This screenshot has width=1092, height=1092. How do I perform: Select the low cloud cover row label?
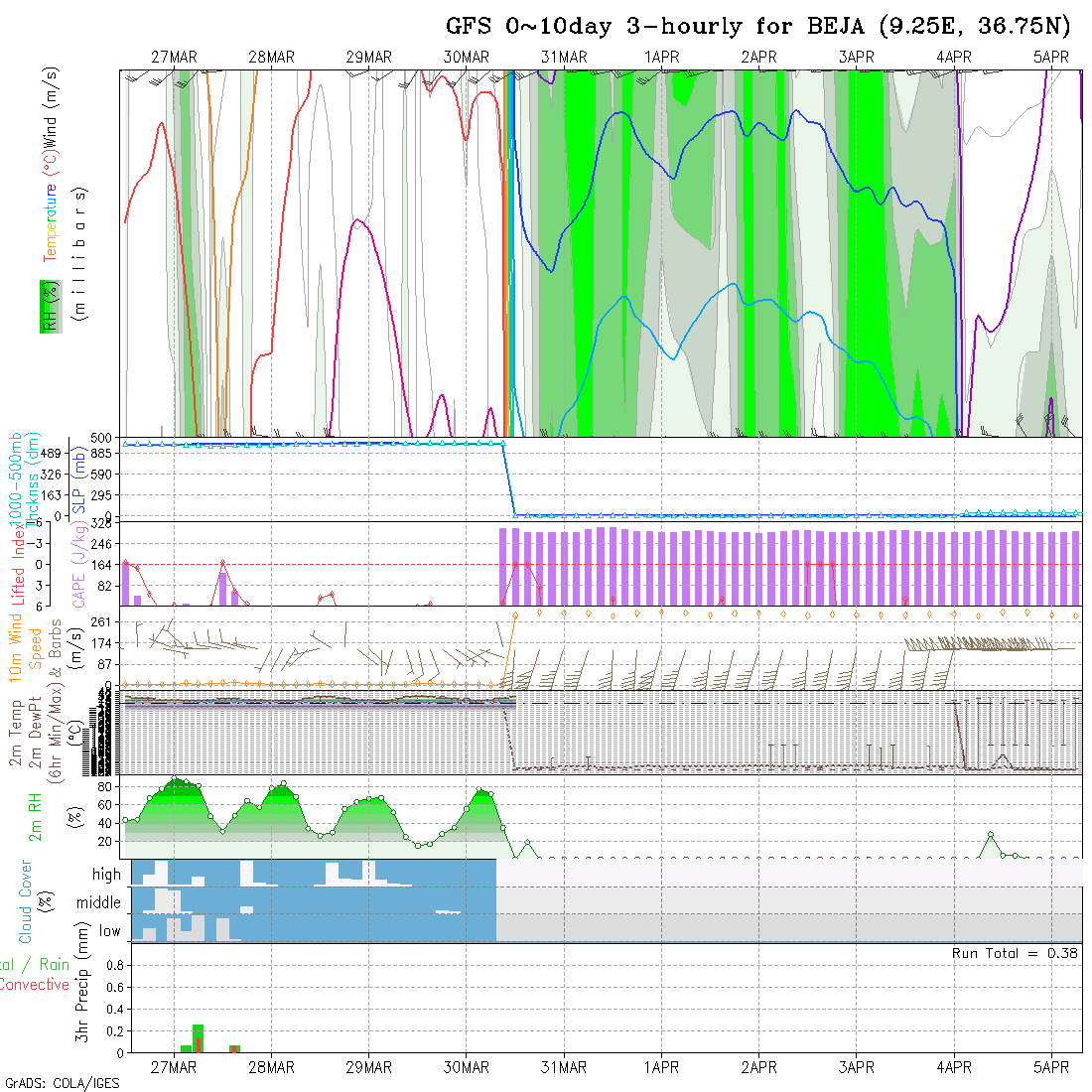109,931
